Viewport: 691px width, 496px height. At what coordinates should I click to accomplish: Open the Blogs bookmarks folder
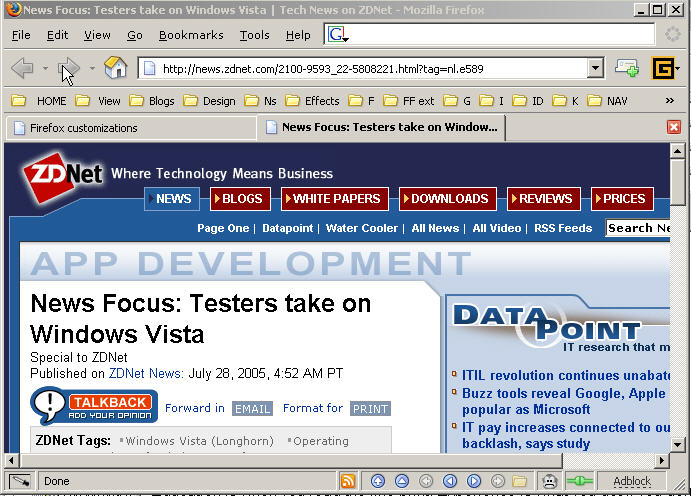pyautogui.click(x=152, y=101)
